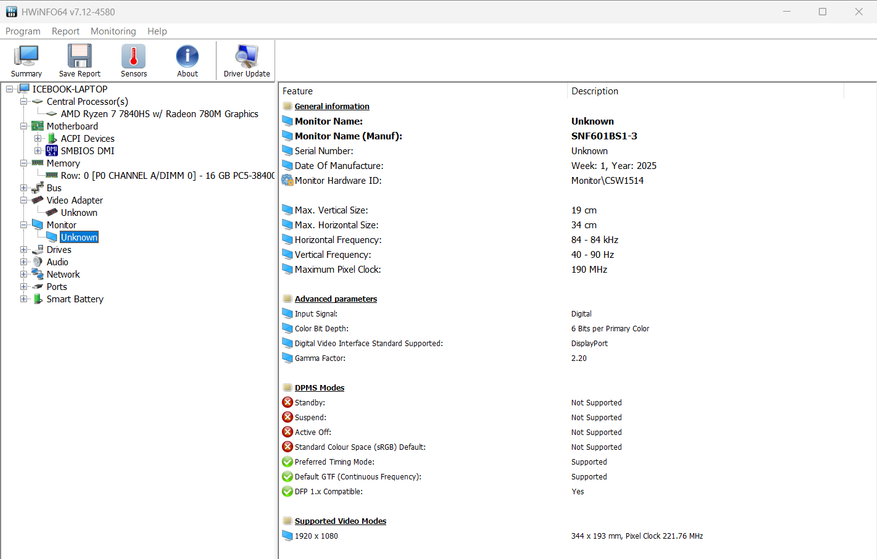Click the Network node icon

click(x=37, y=274)
